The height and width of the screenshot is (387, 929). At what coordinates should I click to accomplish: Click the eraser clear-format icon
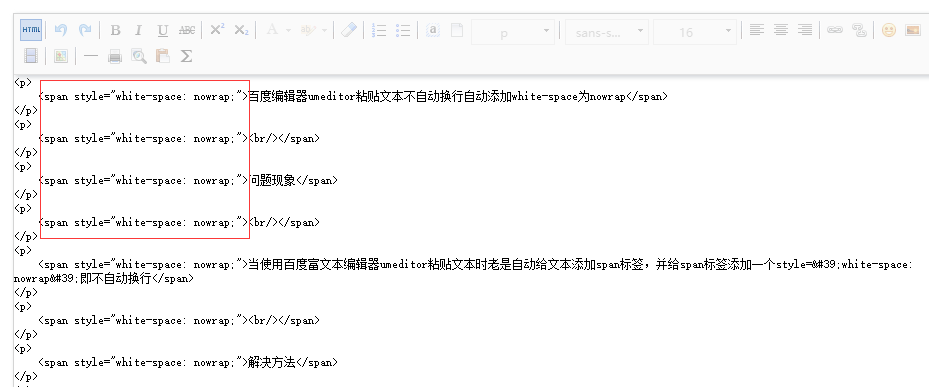pyautogui.click(x=350, y=30)
